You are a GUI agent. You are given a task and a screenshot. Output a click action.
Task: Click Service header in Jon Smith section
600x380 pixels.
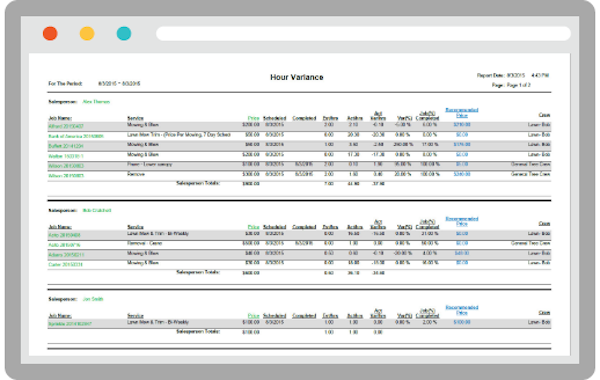135,316
